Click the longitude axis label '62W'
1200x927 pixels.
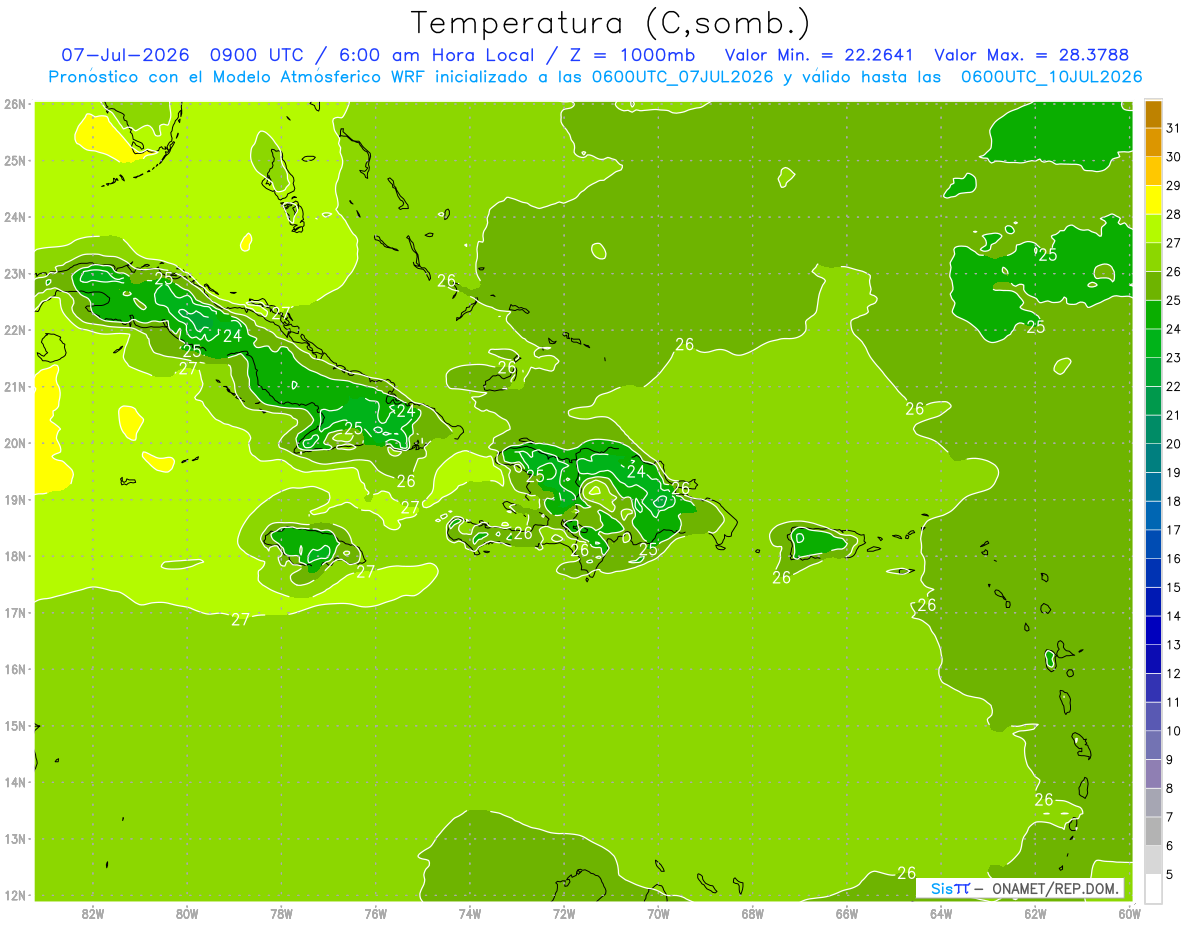coord(1035,913)
